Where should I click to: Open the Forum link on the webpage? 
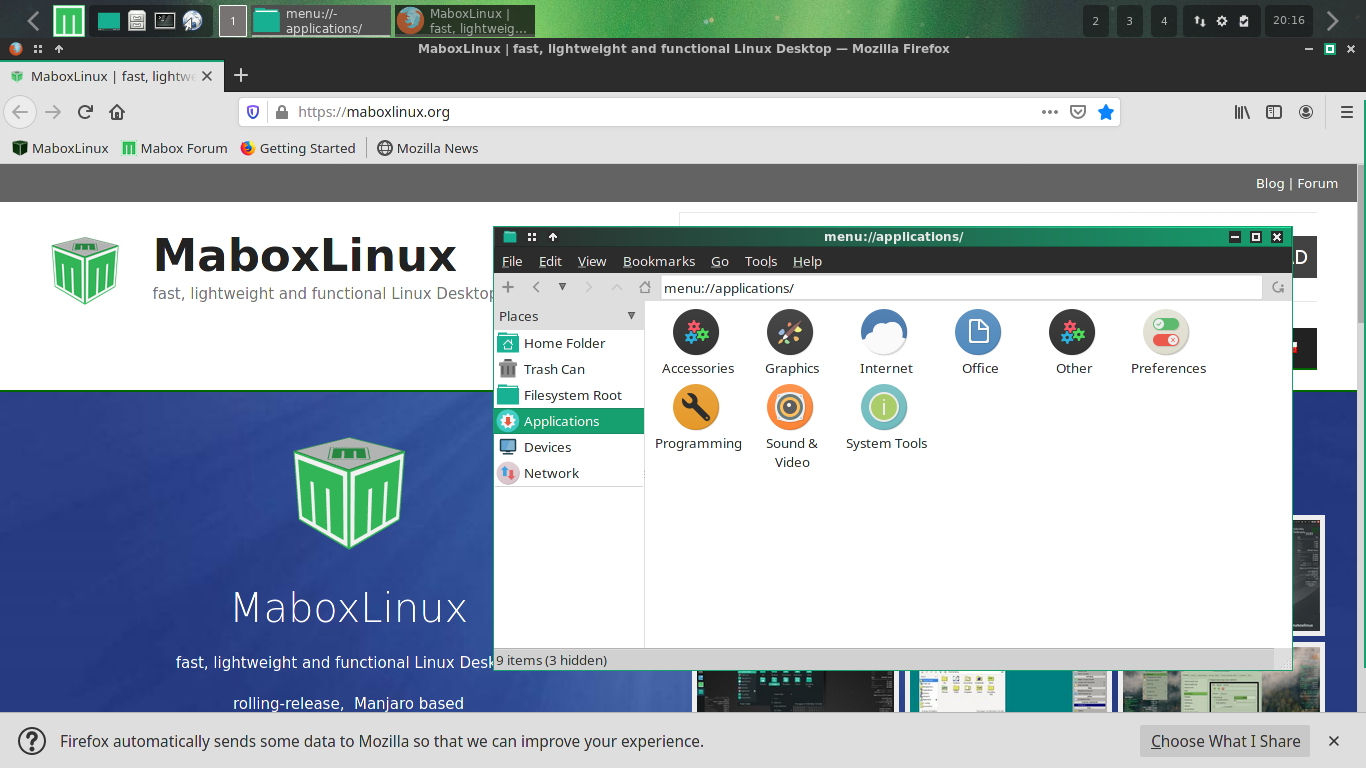[1317, 183]
